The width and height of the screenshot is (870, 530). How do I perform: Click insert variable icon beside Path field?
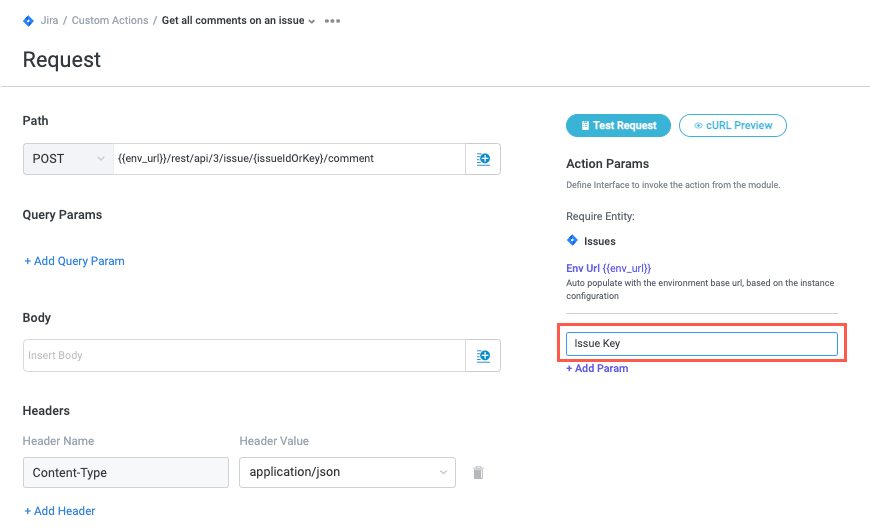tap(483, 158)
